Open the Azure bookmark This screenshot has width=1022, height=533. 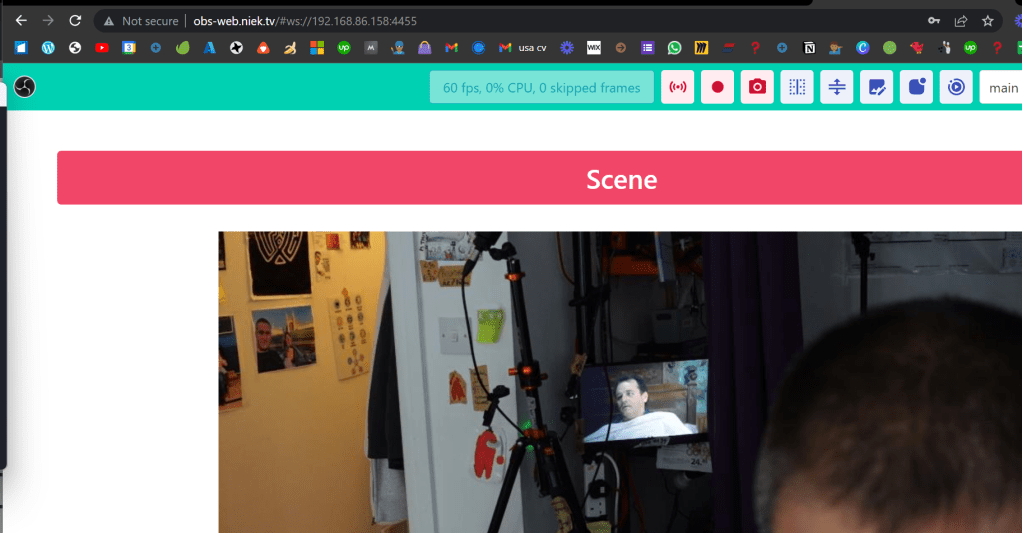209,48
